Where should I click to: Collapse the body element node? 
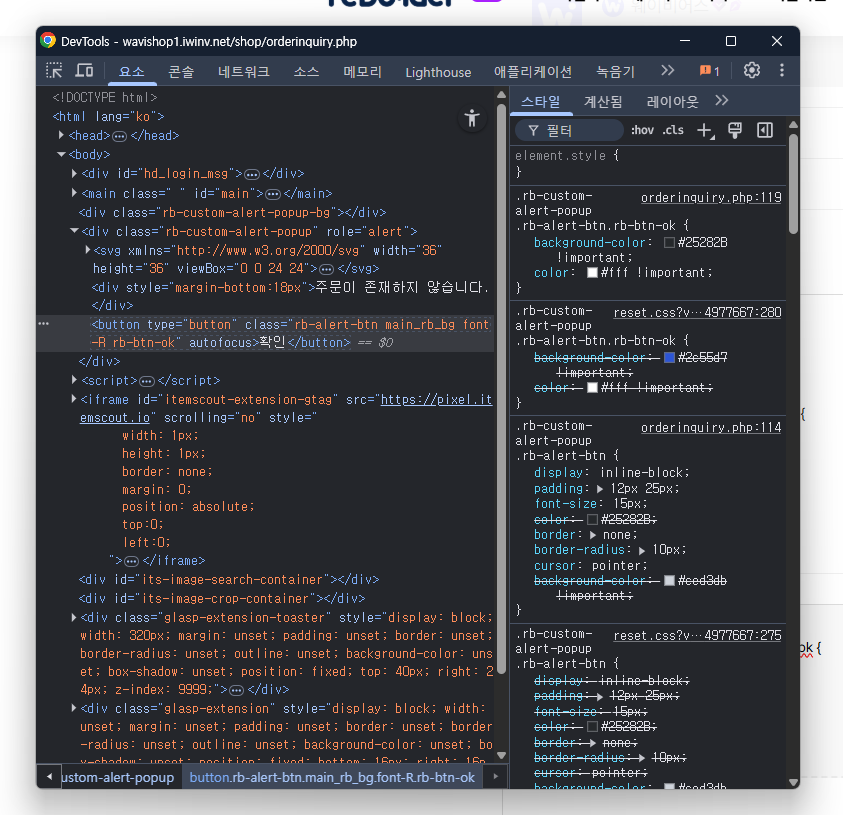pos(61,154)
